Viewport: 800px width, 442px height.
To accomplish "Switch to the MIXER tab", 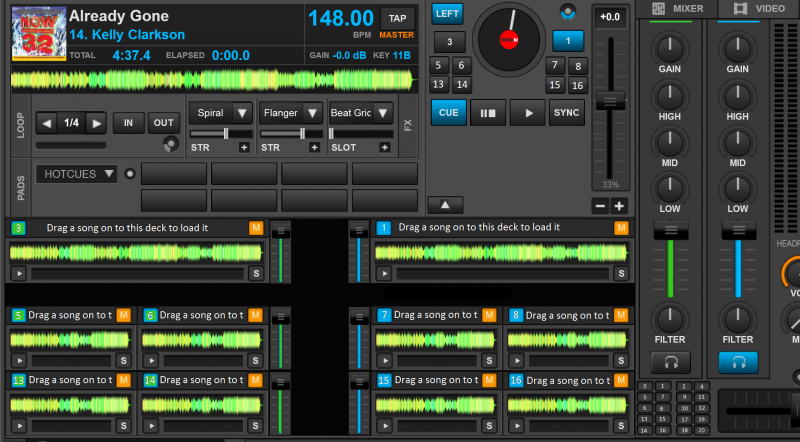I will (x=678, y=9).
